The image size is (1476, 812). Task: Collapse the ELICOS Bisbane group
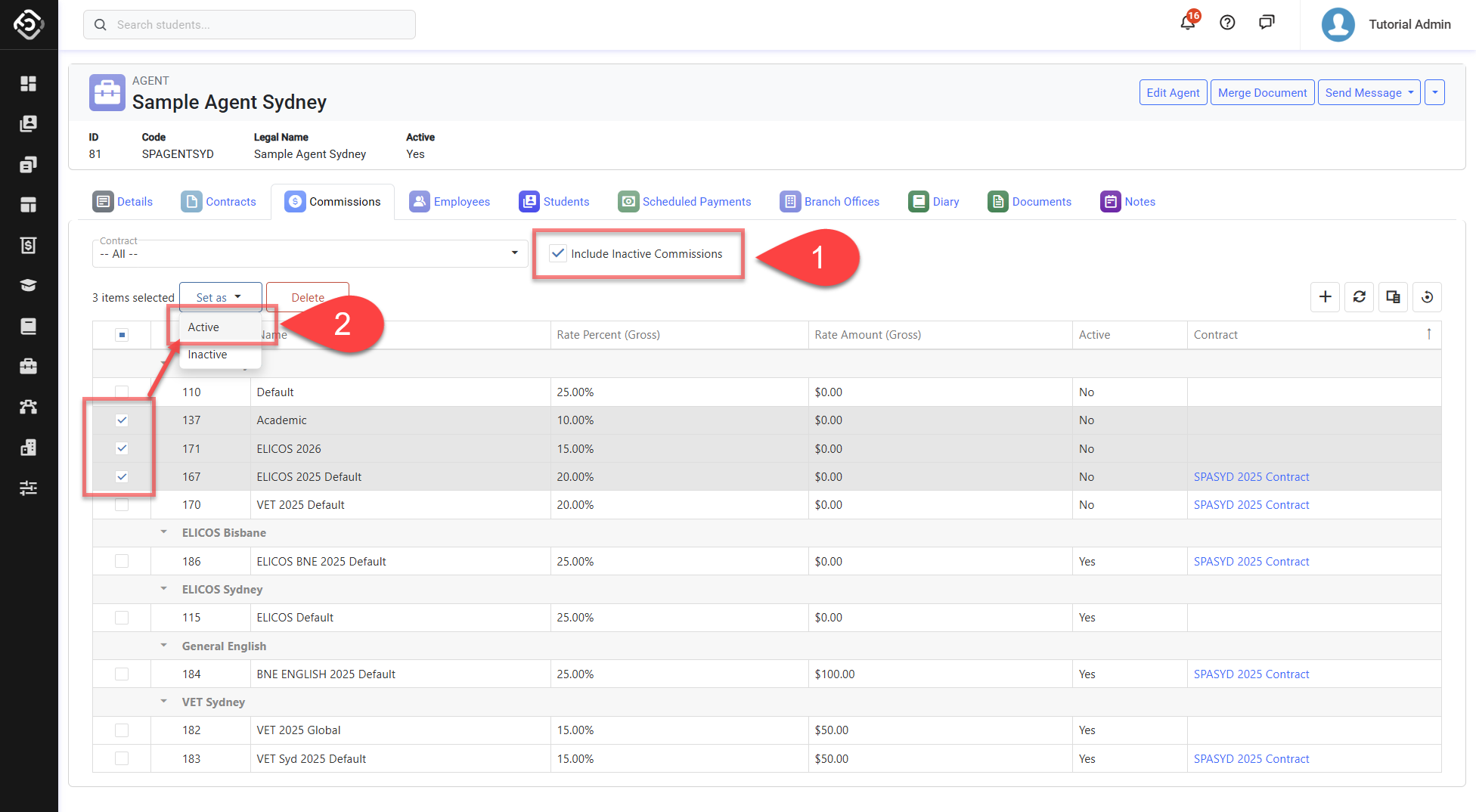pyautogui.click(x=164, y=532)
